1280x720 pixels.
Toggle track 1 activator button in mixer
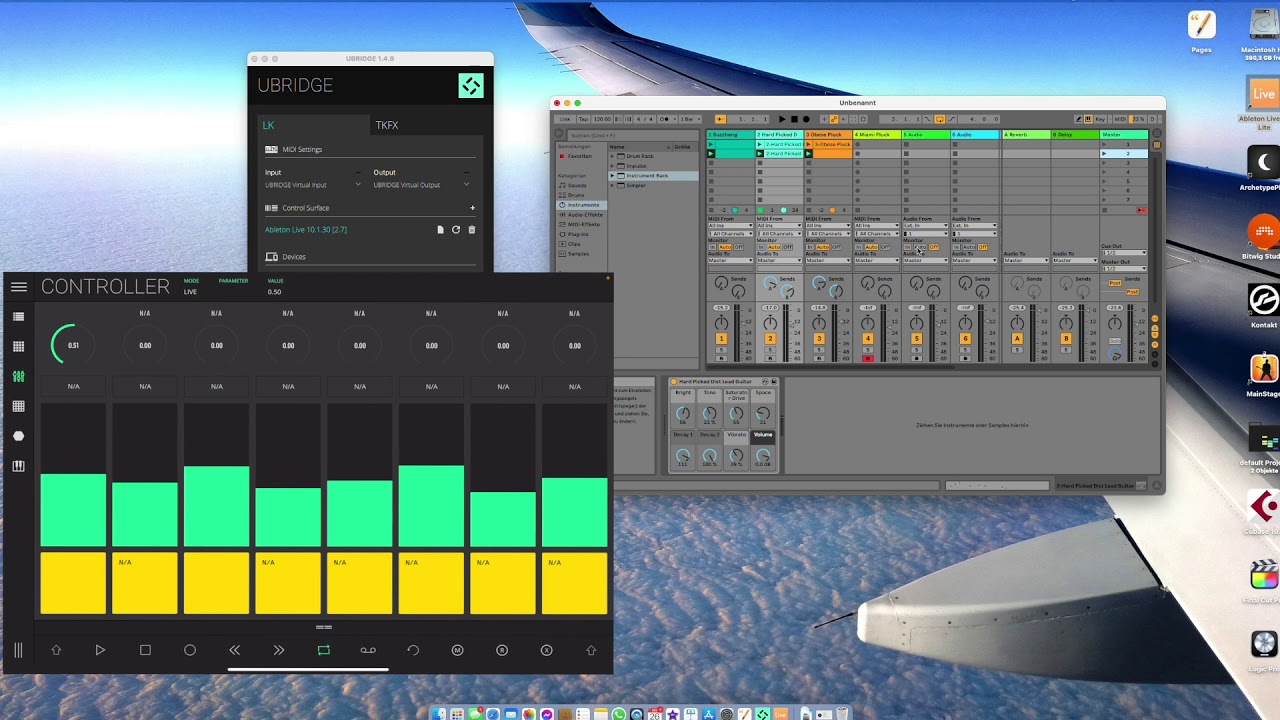(x=721, y=338)
